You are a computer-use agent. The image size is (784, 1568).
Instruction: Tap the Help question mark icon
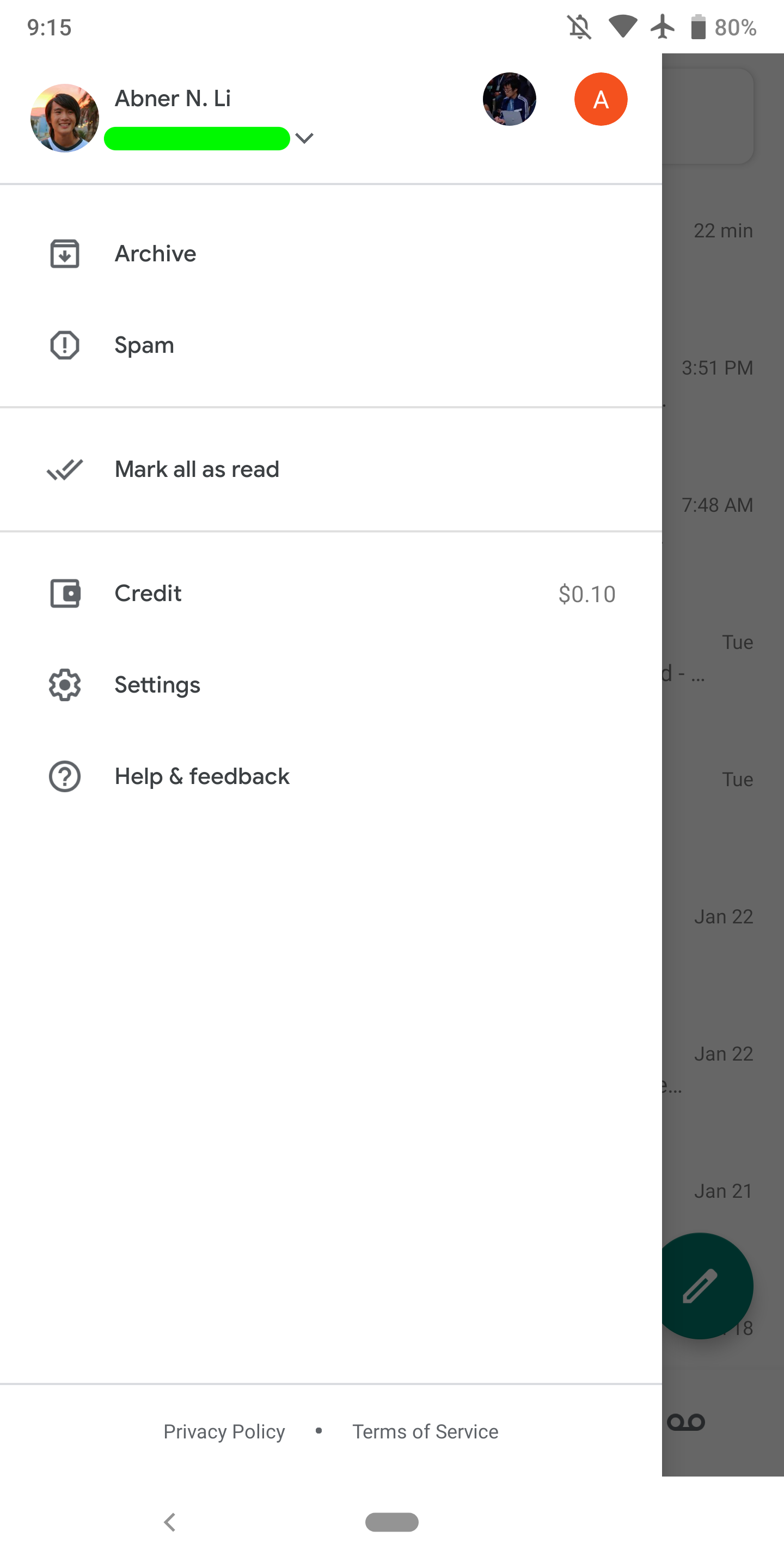tap(65, 776)
